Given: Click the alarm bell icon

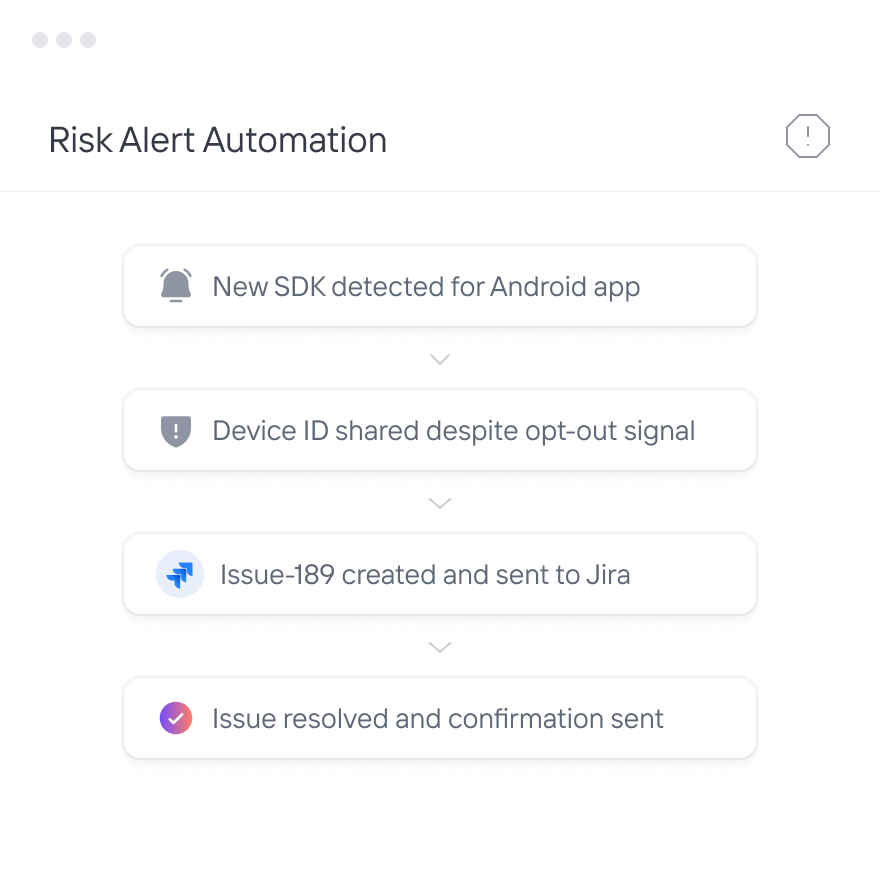Looking at the screenshot, I should pyautogui.click(x=176, y=286).
